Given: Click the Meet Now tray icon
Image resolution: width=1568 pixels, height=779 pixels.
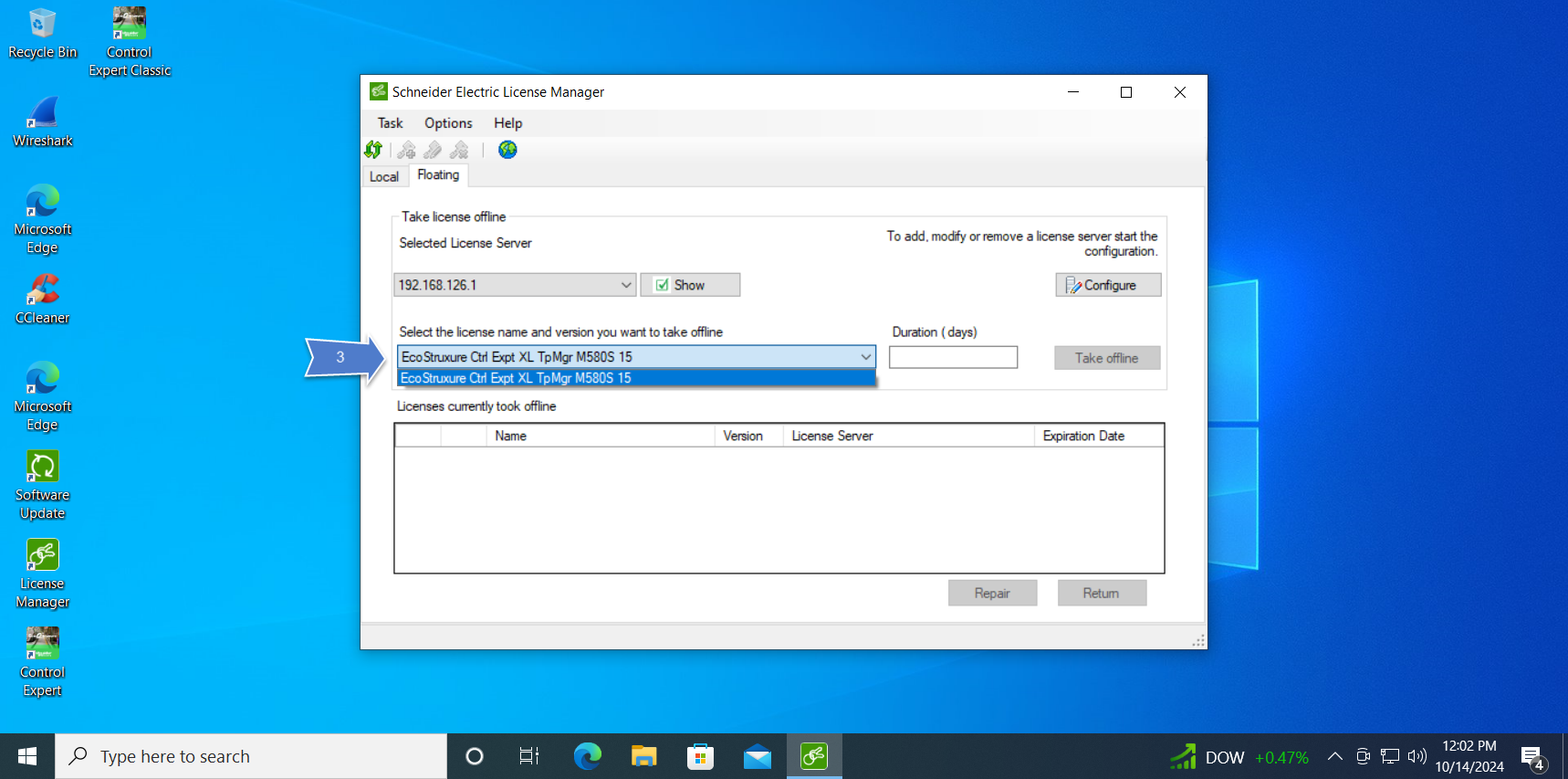Looking at the screenshot, I should pyautogui.click(x=1363, y=756).
